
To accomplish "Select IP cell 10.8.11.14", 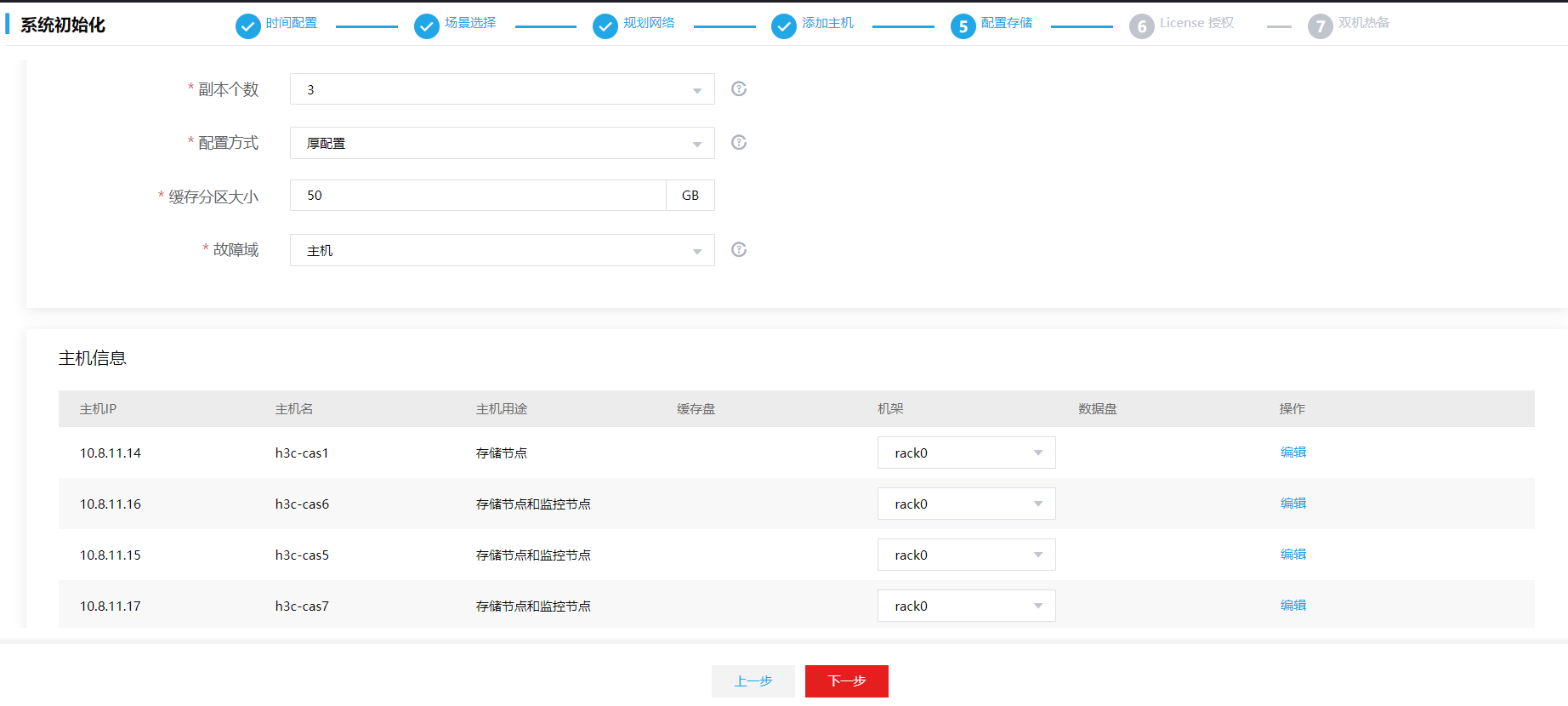I will click(x=111, y=453).
